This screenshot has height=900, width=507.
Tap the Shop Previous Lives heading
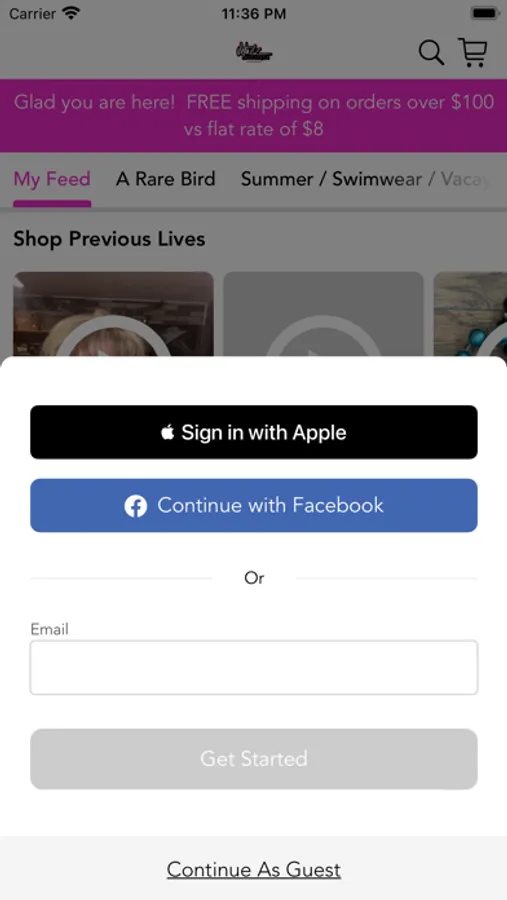109,239
